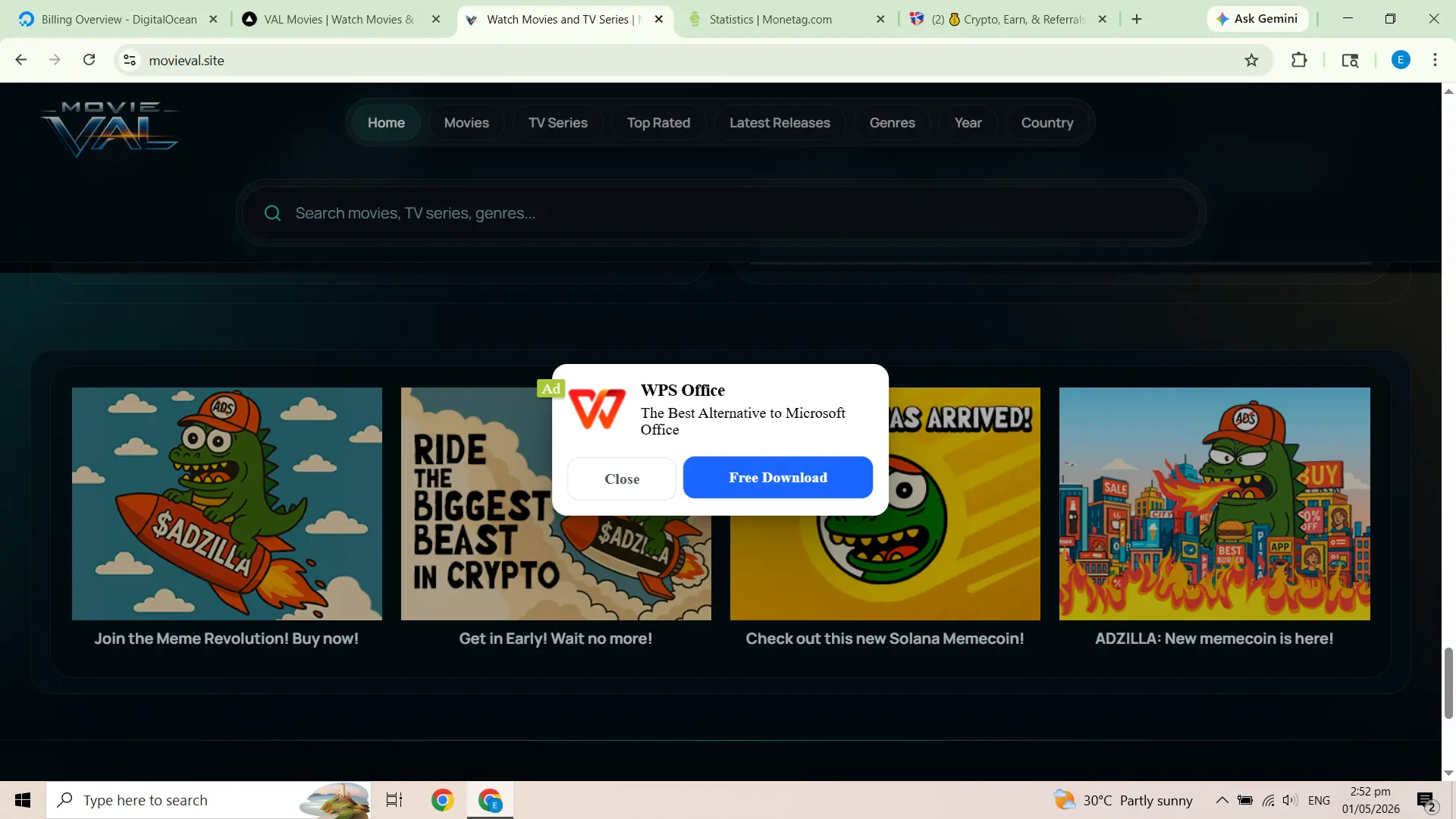The image size is (1456, 819).
Task: Reload the movieval.site page
Action: (x=89, y=60)
